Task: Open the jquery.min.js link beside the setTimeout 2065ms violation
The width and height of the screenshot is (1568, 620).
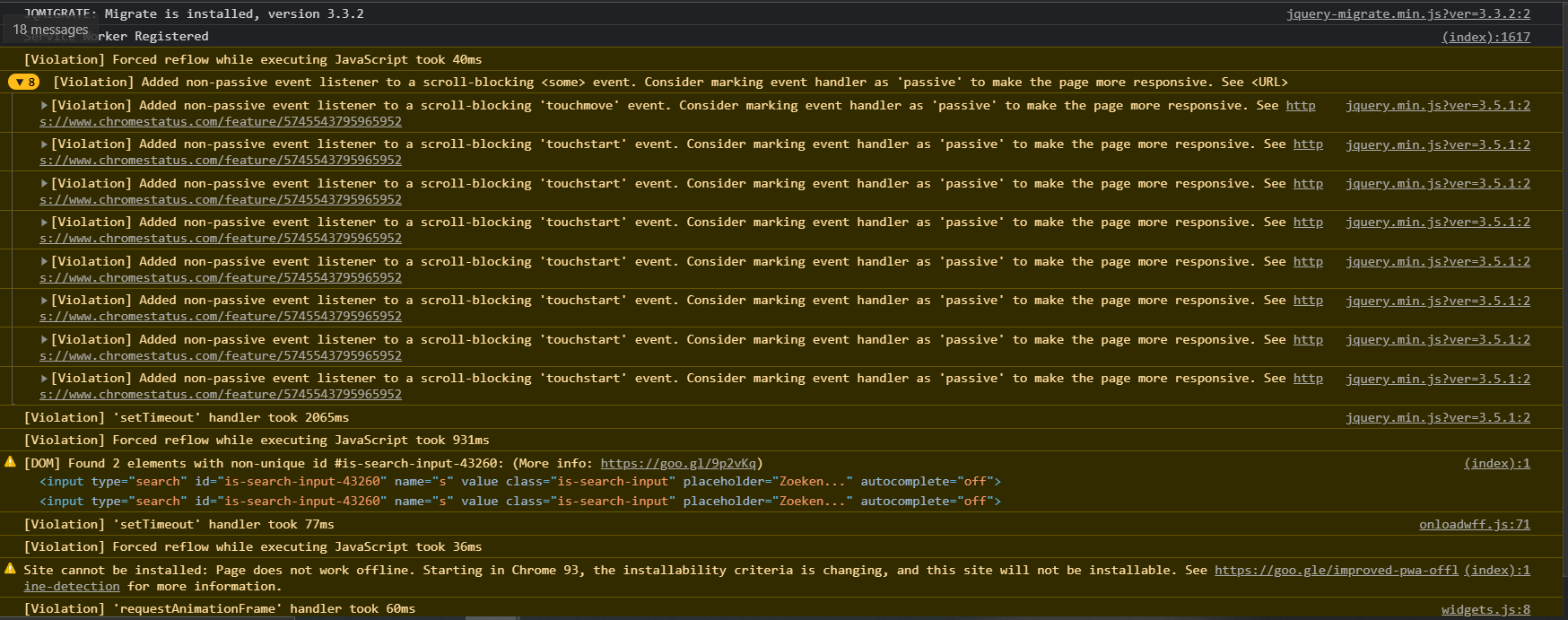Action: point(1438,417)
